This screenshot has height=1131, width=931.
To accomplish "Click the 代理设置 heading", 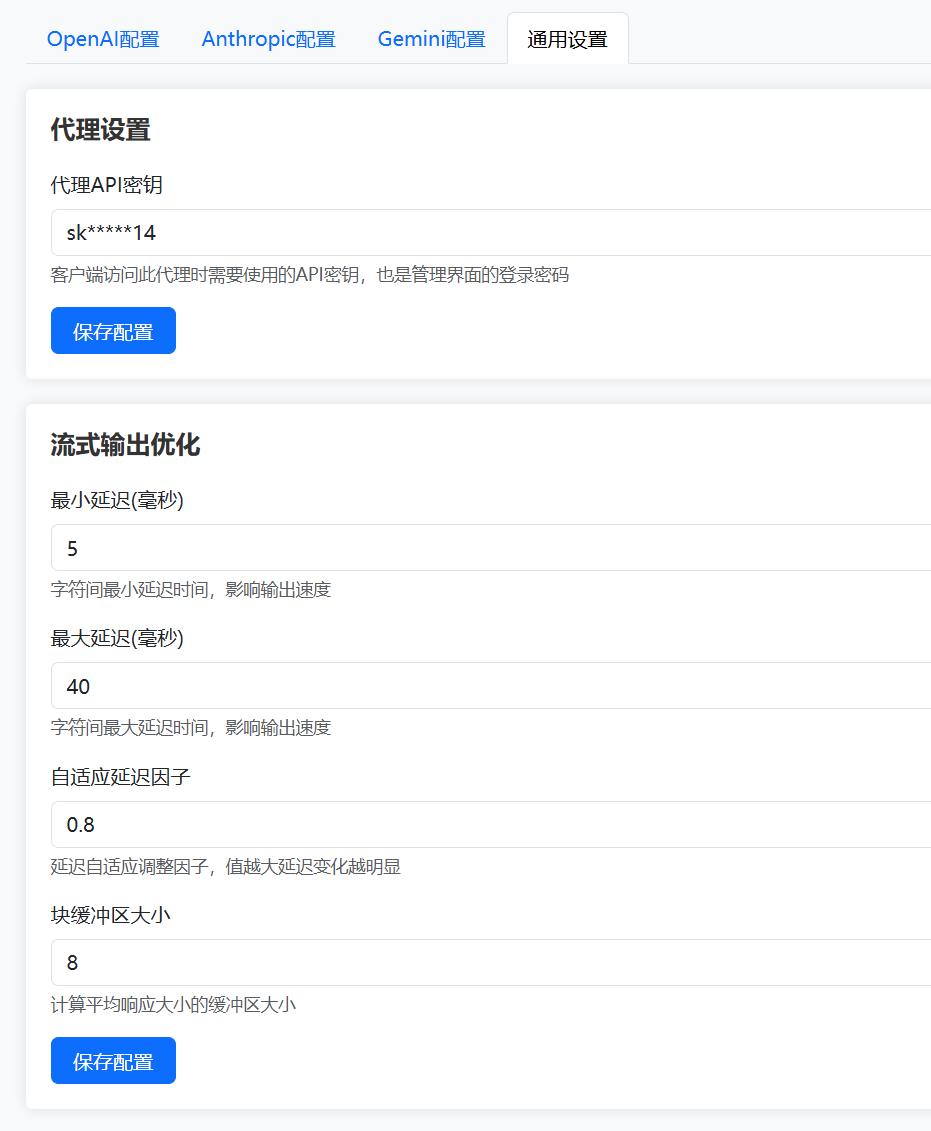I will pos(100,130).
